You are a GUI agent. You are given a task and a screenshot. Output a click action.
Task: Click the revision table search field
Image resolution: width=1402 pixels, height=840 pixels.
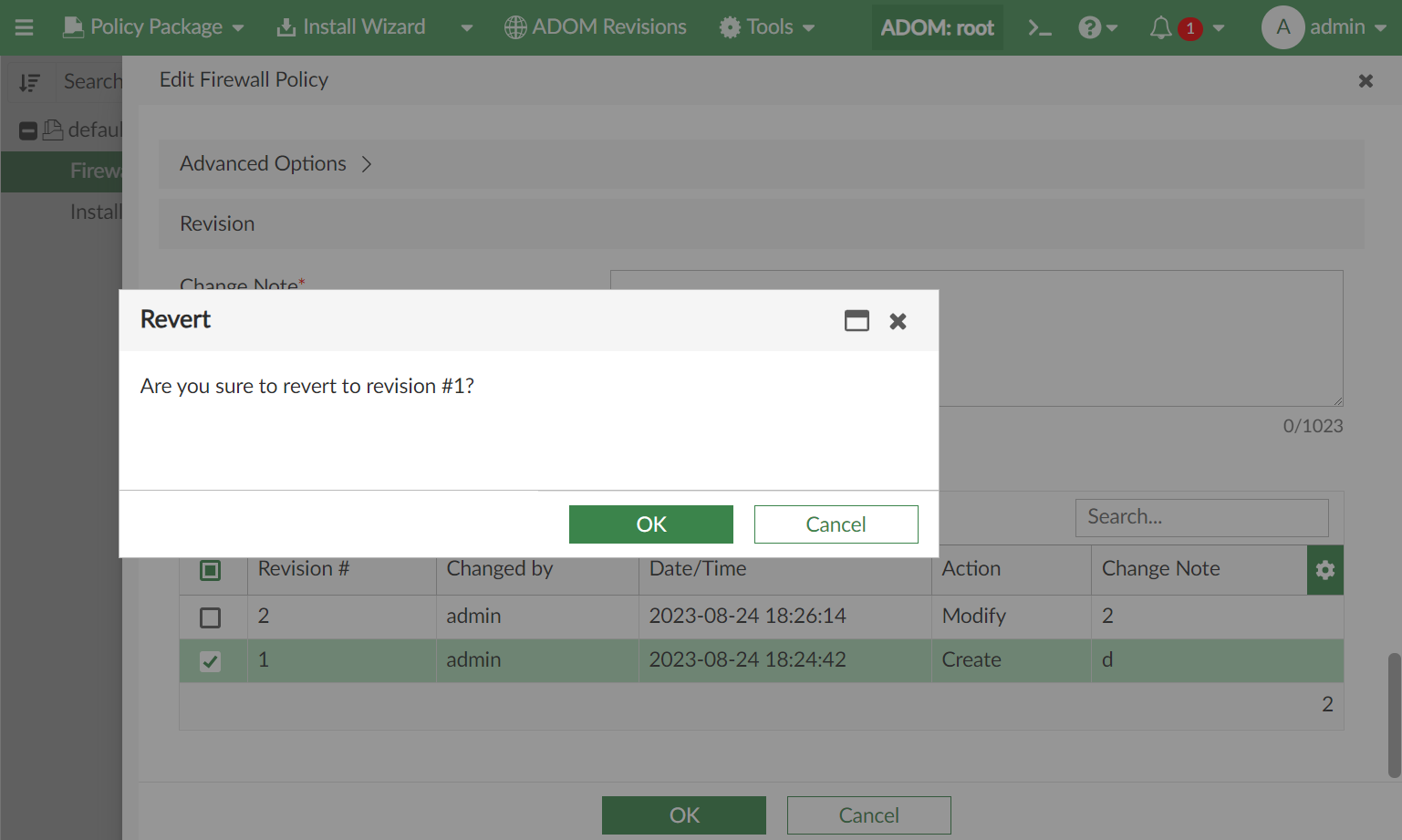coord(1201,517)
